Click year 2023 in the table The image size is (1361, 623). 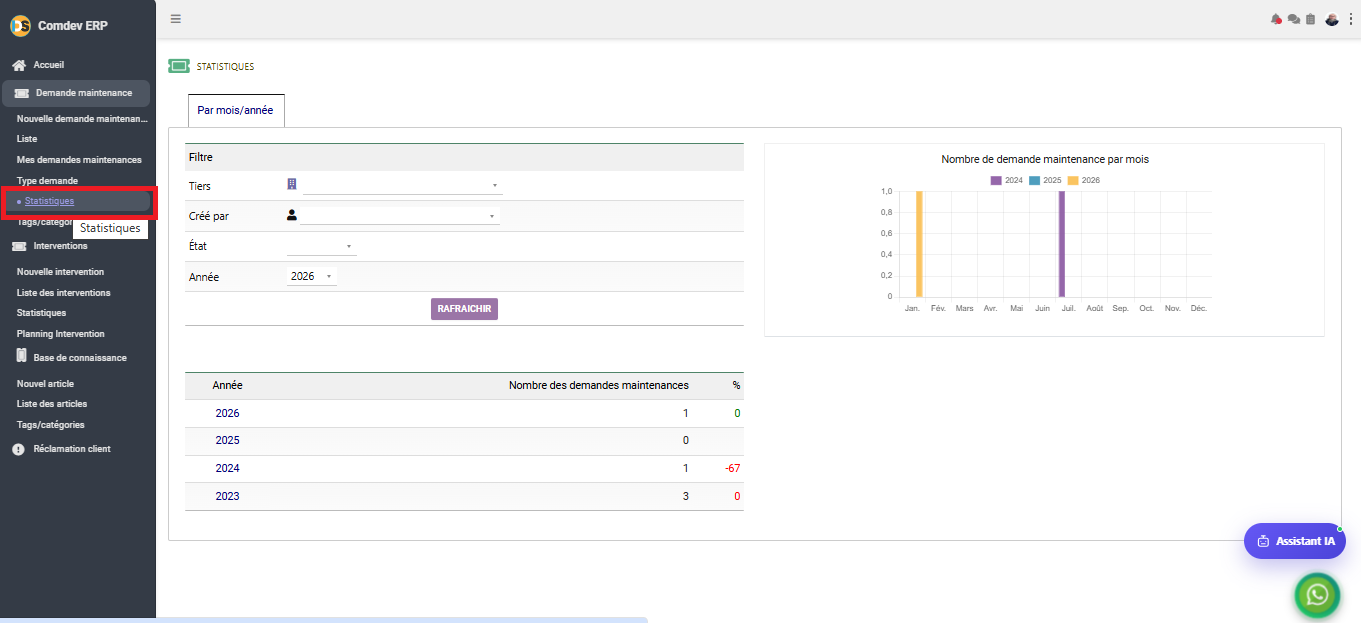(227, 496)
